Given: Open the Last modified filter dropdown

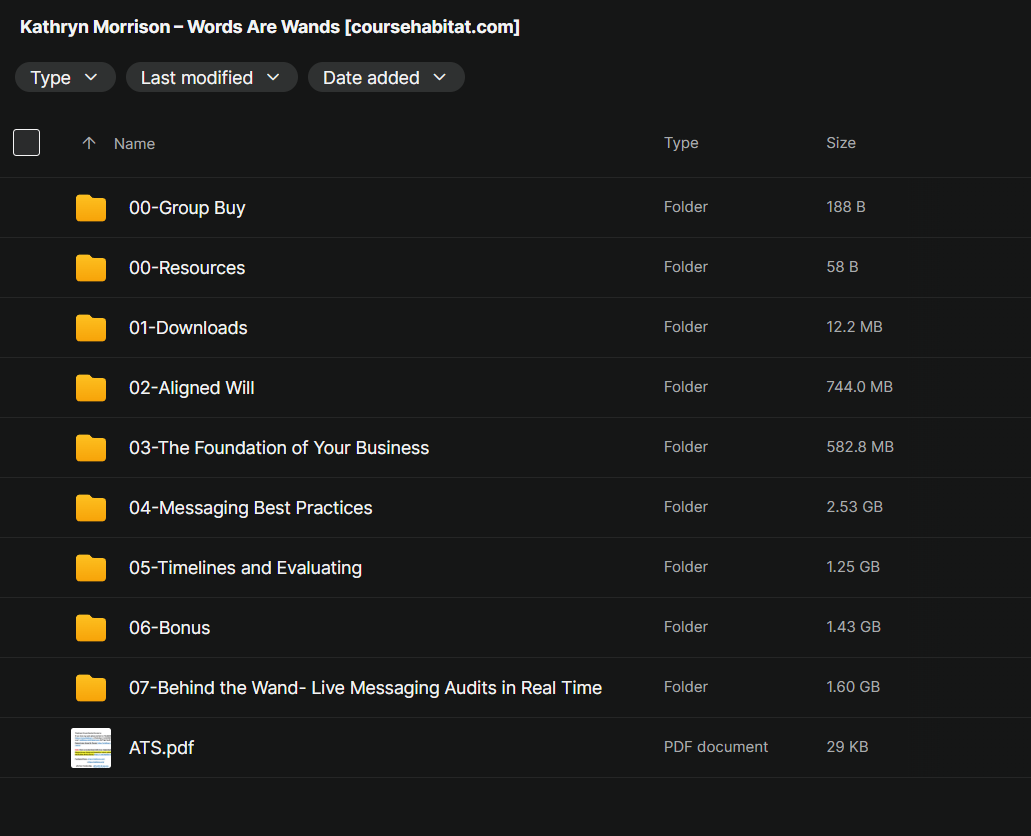Looking at the screenshot, I should tap(211, 78).
